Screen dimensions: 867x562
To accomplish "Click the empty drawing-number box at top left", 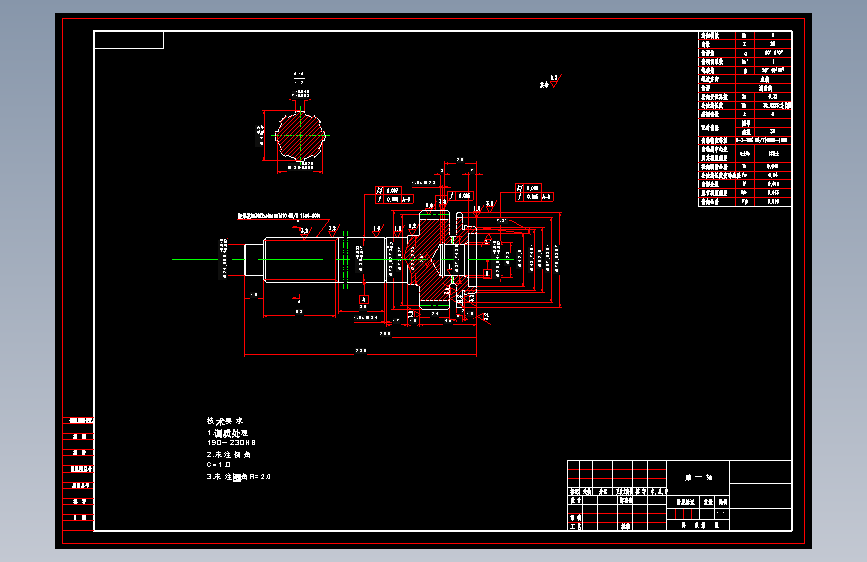I will click(x=129, y=40).
